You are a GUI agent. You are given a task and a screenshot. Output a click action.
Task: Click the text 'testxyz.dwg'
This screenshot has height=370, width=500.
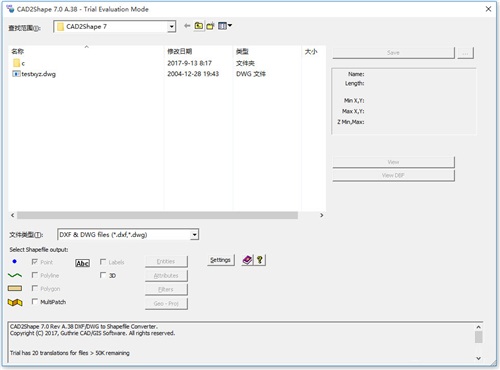[38, 74]
